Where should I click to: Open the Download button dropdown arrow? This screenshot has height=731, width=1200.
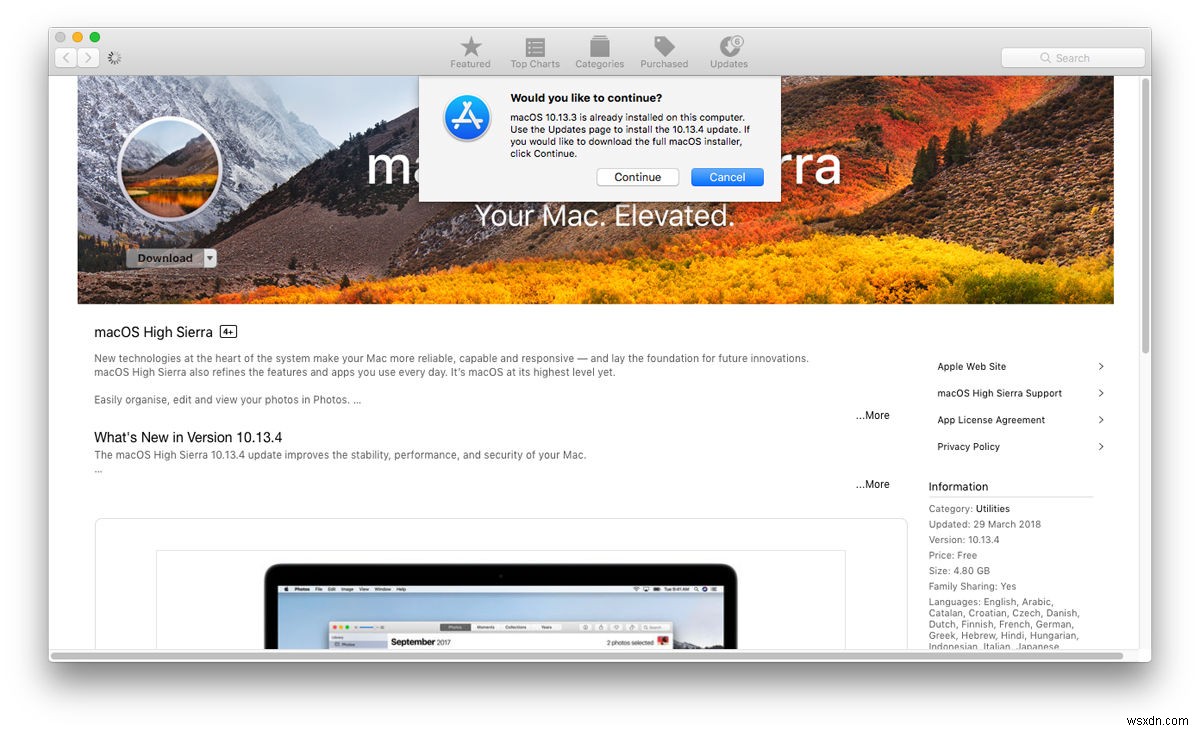(x=210, y=258)
